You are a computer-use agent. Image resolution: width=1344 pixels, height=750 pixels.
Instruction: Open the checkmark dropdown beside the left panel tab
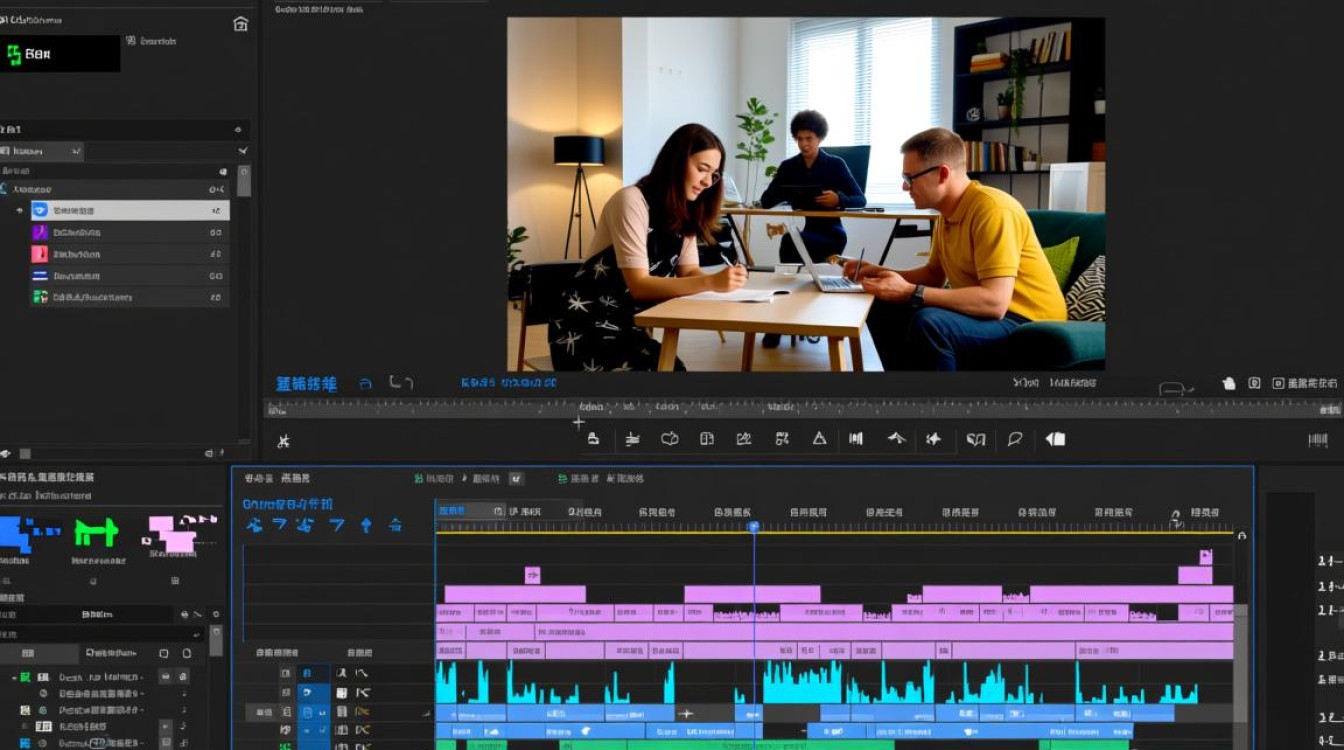click(x=243, y=151)
